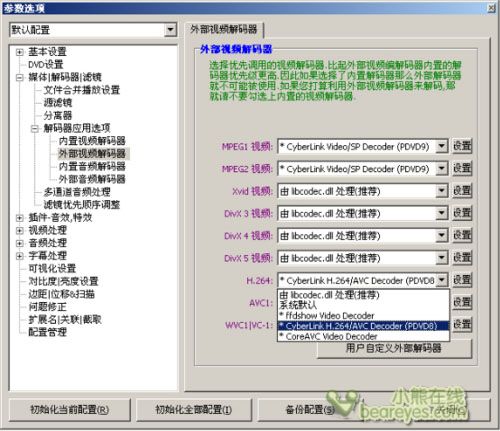Open the MPEG1 视频 decoder dropdown

442,146
